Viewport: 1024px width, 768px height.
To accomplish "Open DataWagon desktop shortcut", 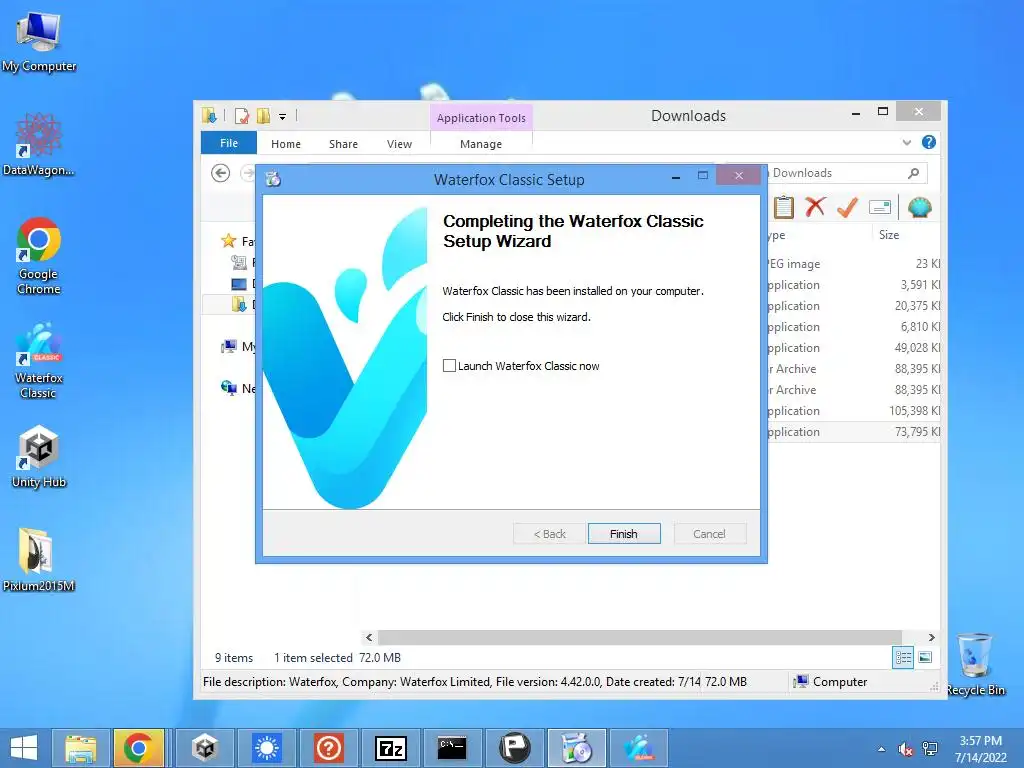I will (39, 145).
